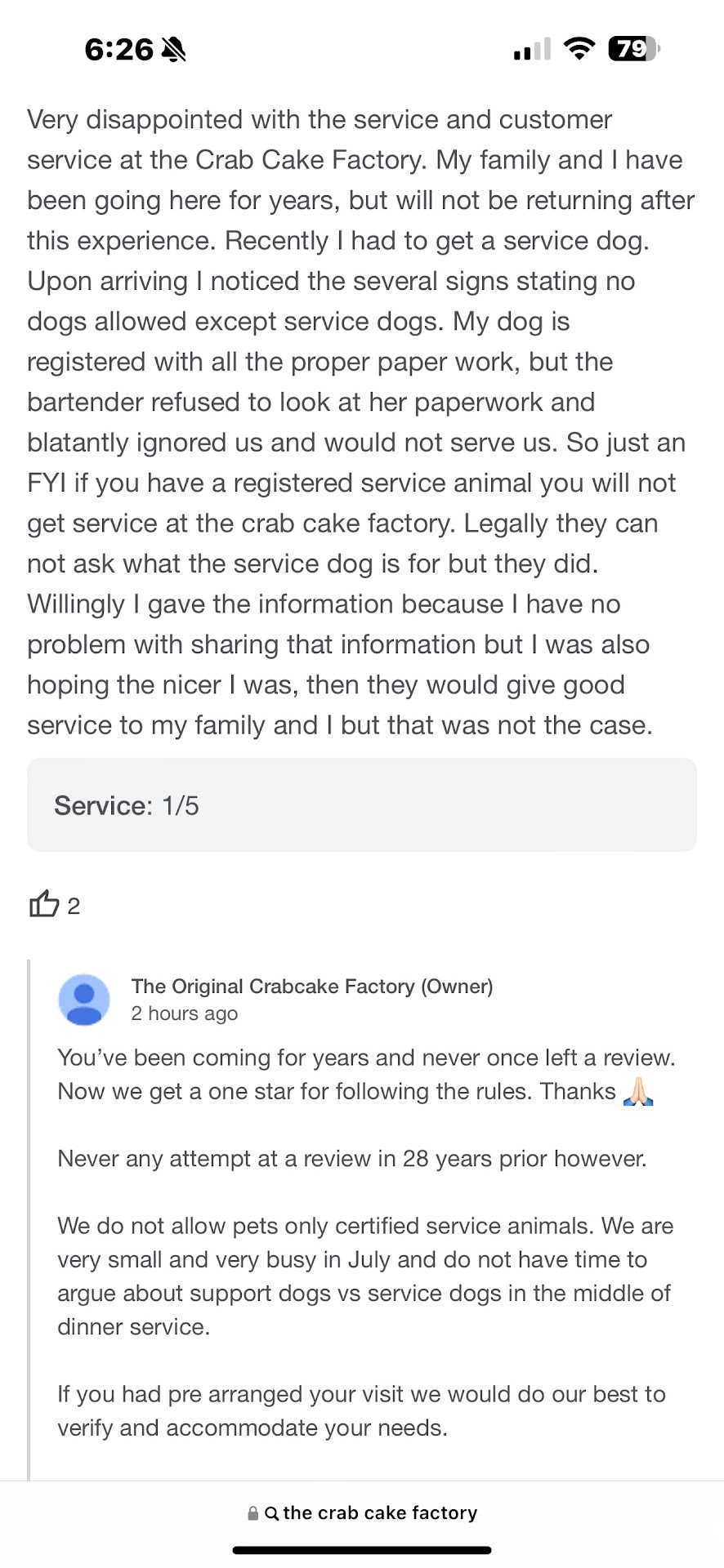This screenshot has height=1568, width=724.
Task: Tap the thumbs-up icon to like review
Action: click(44, 904)
